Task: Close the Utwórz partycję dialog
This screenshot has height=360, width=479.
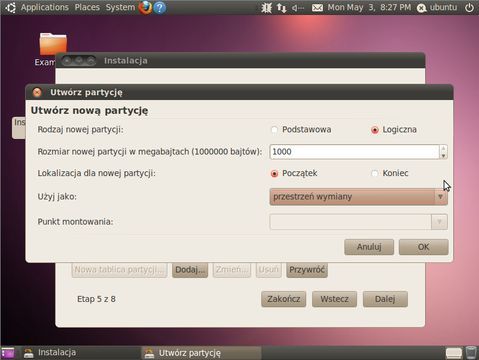Action: pyautogui.click(x=37, y=92)
